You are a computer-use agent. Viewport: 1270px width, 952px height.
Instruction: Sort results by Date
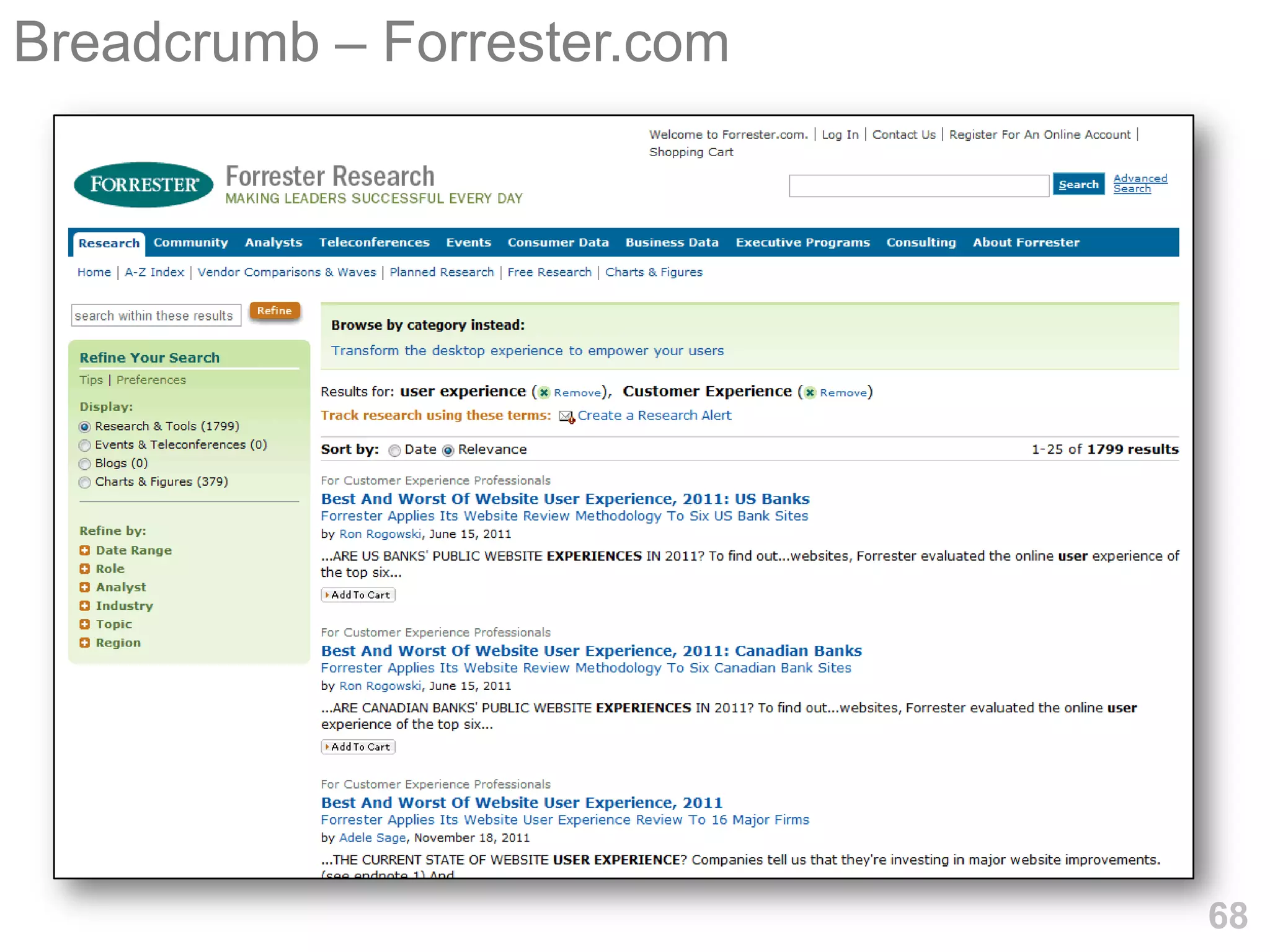(394, 451)
